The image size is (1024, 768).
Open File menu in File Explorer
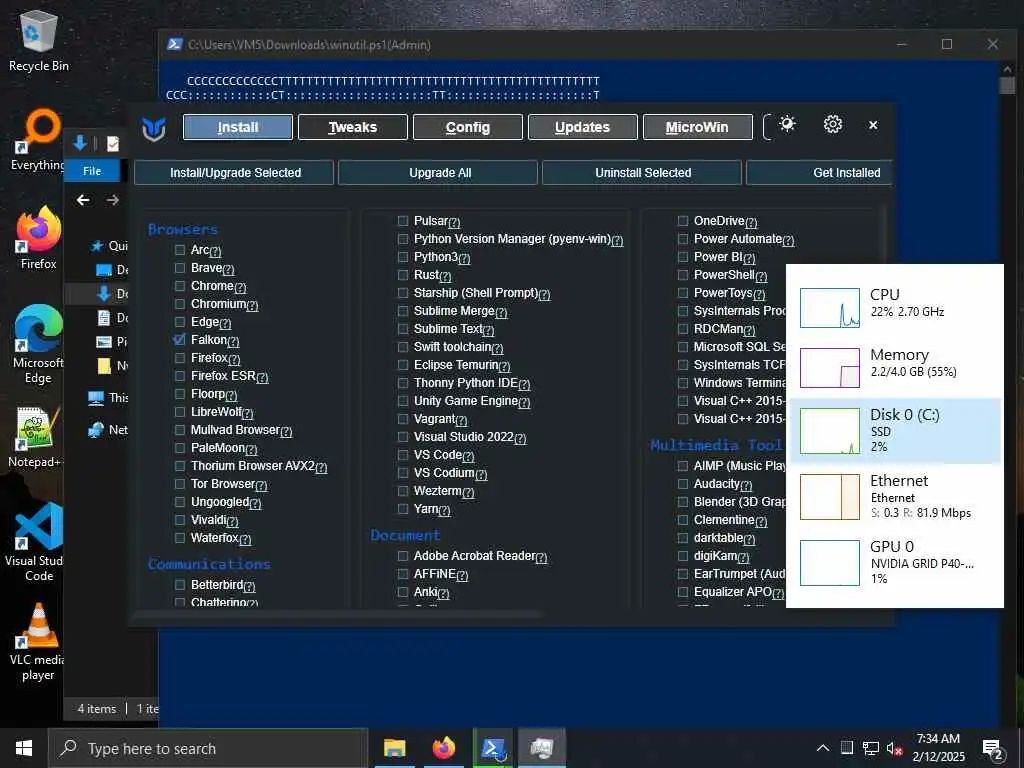coord(92,171)
